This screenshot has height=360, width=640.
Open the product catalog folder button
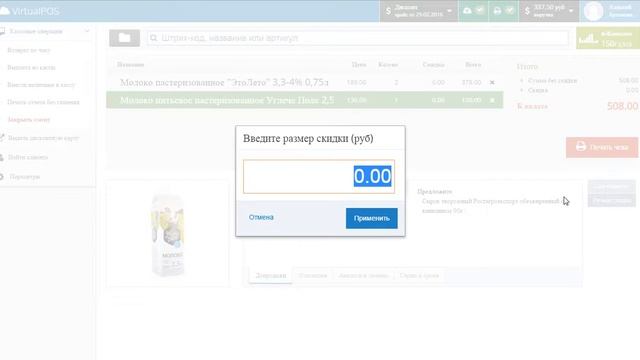coord(124,38)
